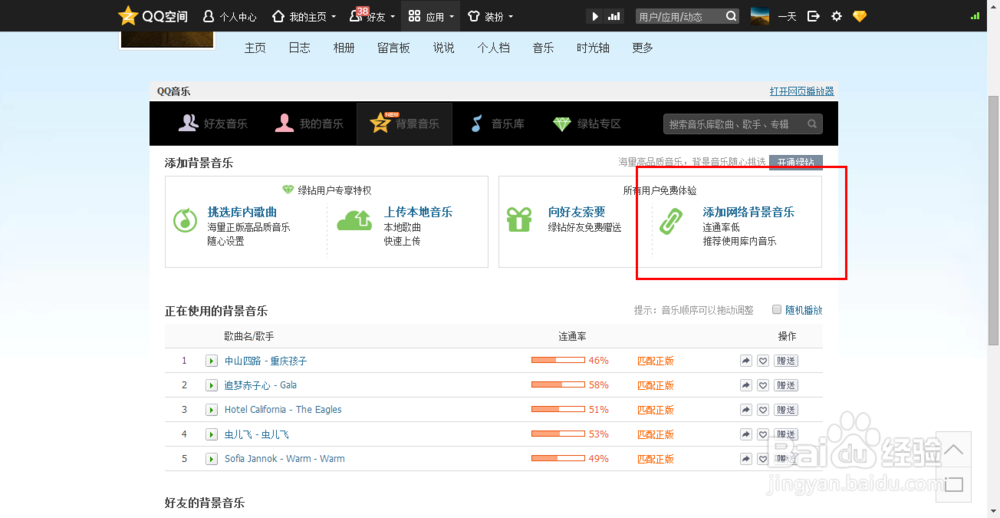Image resolution: width=1000 pixels, height=518 pixels.
Task: Click the chain-link icon for 添加网络背景音乐
Action: (x=671, y=222)
